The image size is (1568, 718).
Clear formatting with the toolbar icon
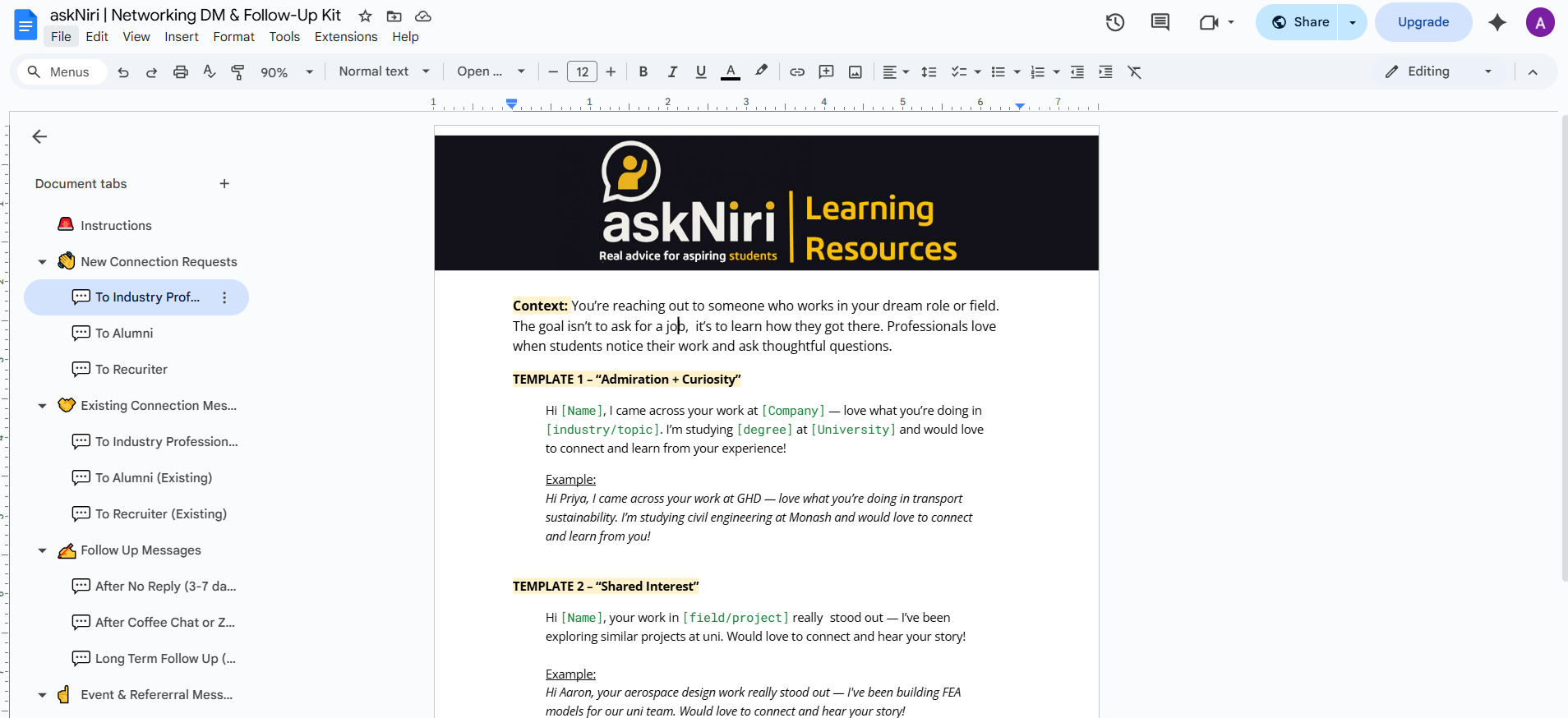click(x=1135, y=72)
